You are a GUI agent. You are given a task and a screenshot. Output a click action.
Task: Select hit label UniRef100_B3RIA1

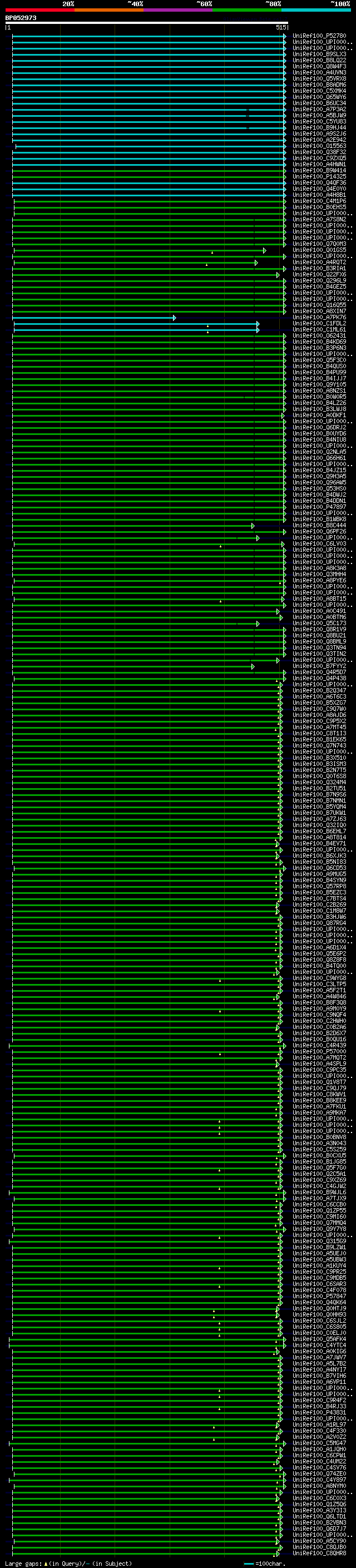(x=319, y=269)
